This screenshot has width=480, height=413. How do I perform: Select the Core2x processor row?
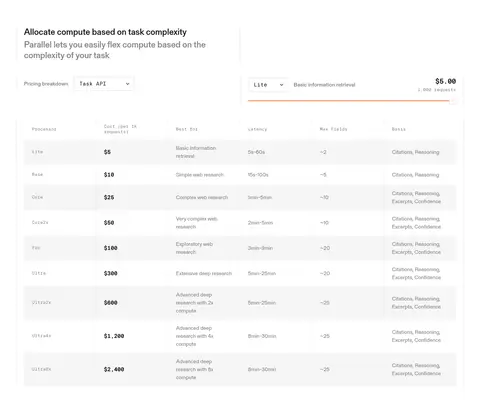click(x=240, y=223)
